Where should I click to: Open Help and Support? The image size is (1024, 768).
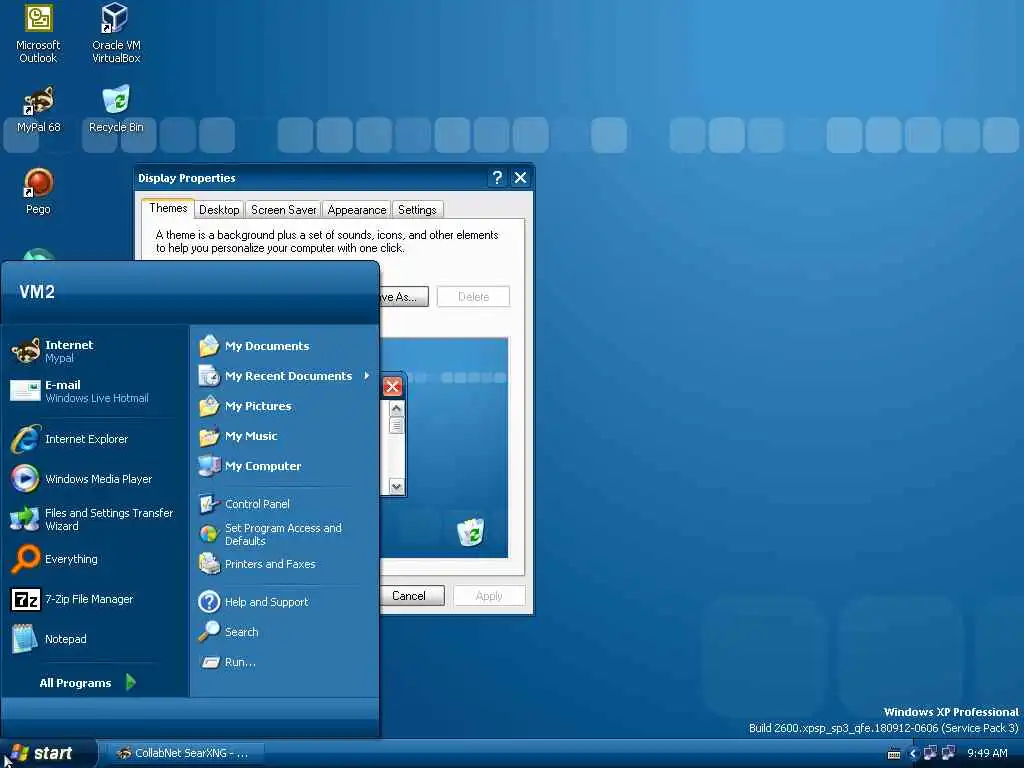pos(284,601)
